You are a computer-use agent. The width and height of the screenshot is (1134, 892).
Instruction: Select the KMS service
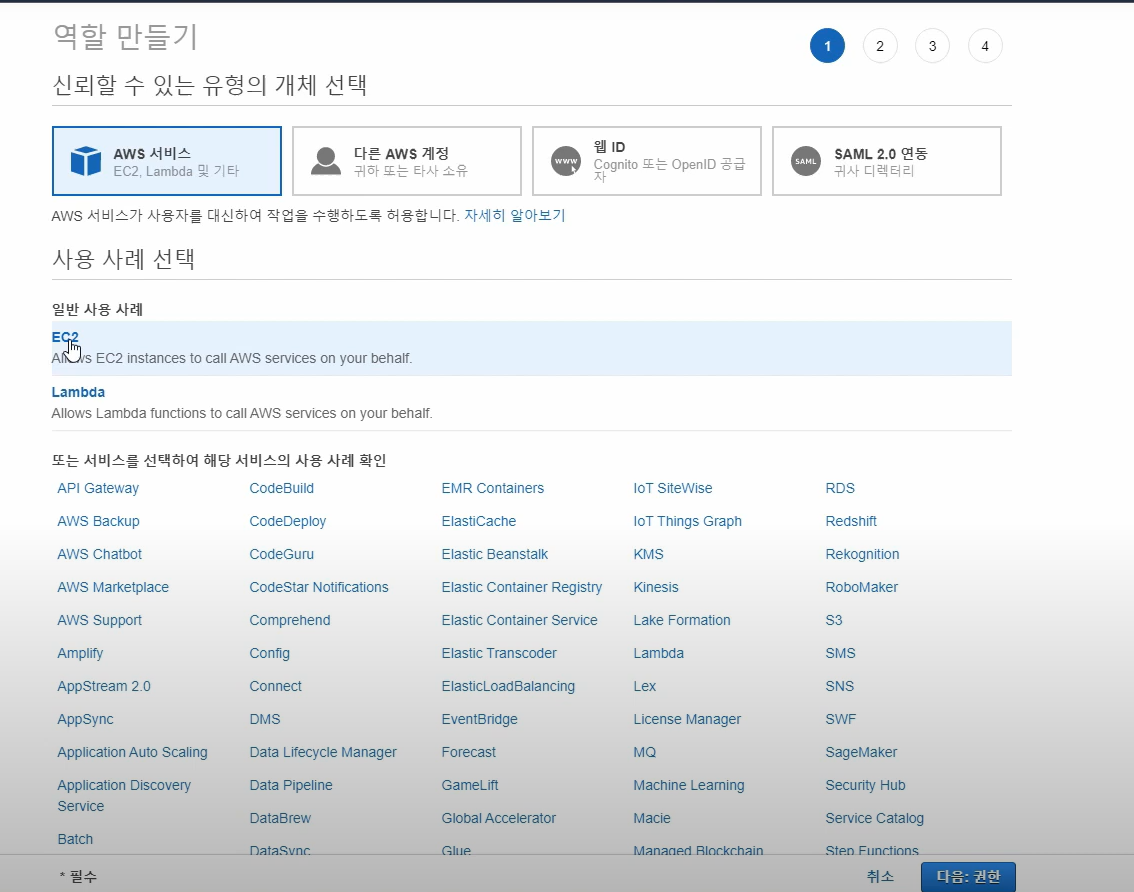pos(649,554)
